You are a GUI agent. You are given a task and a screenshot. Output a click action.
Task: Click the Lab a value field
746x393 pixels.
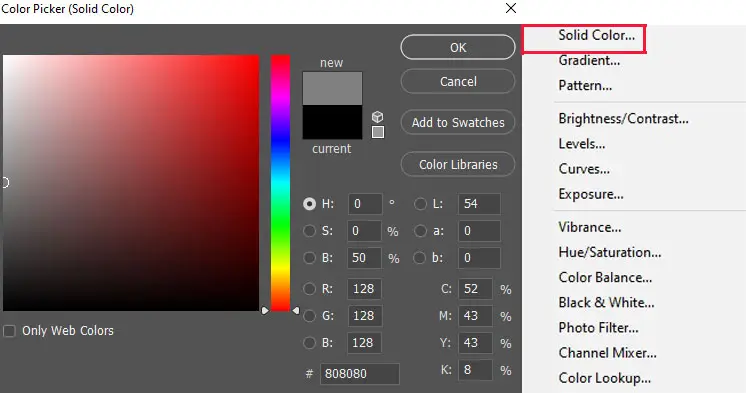[x=479, y=231]
